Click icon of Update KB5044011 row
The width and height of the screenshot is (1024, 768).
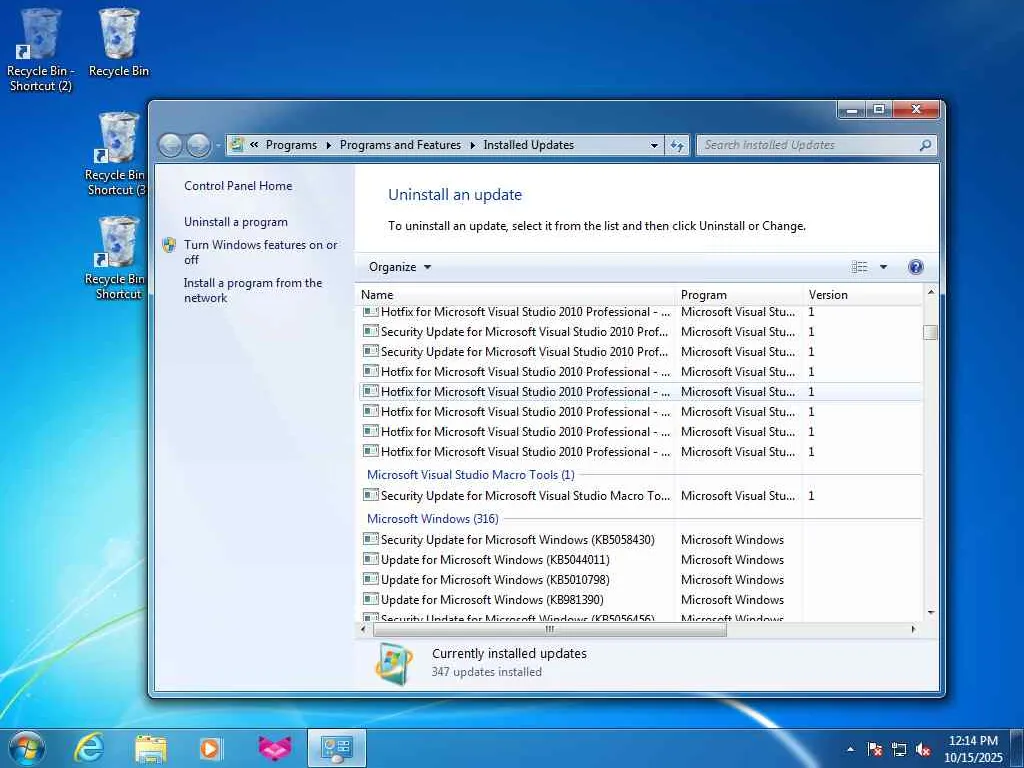(x=370, y=559)
